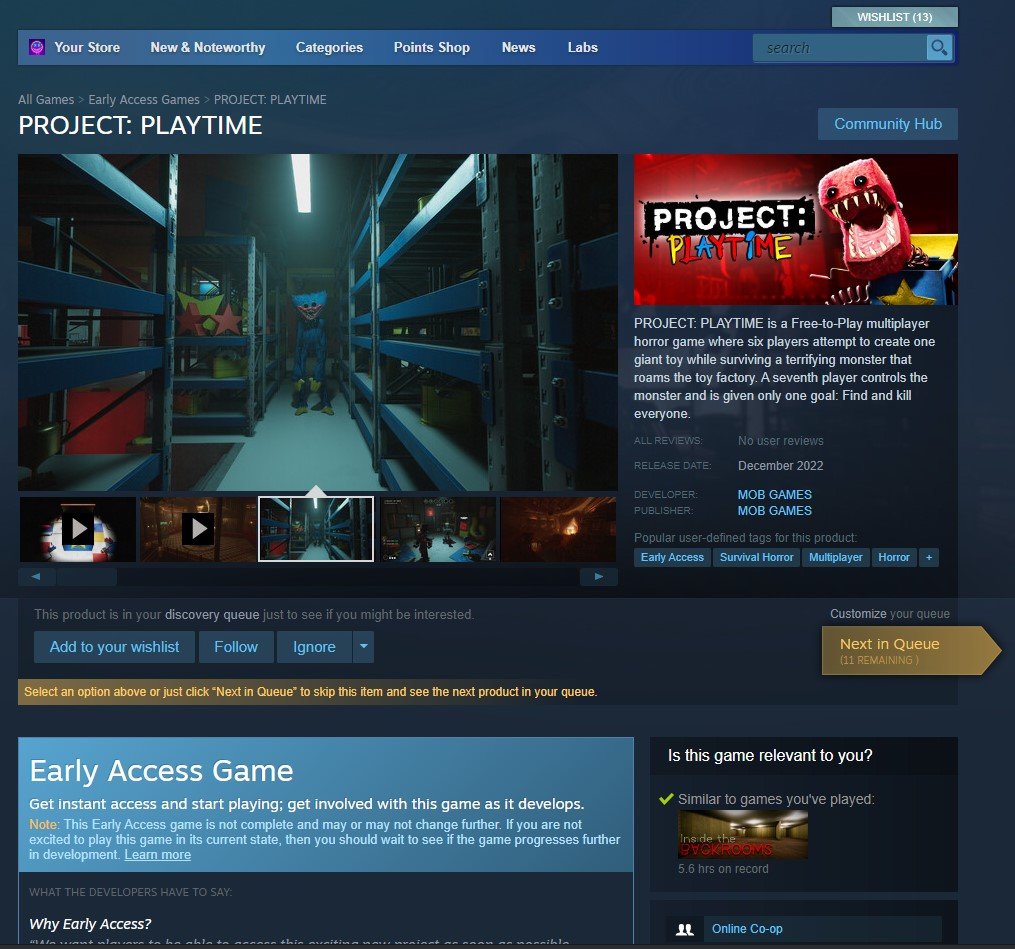Click Add to your wishlist
The image size is (1015, 949).
pyautogui.click(x=115, y=647)
